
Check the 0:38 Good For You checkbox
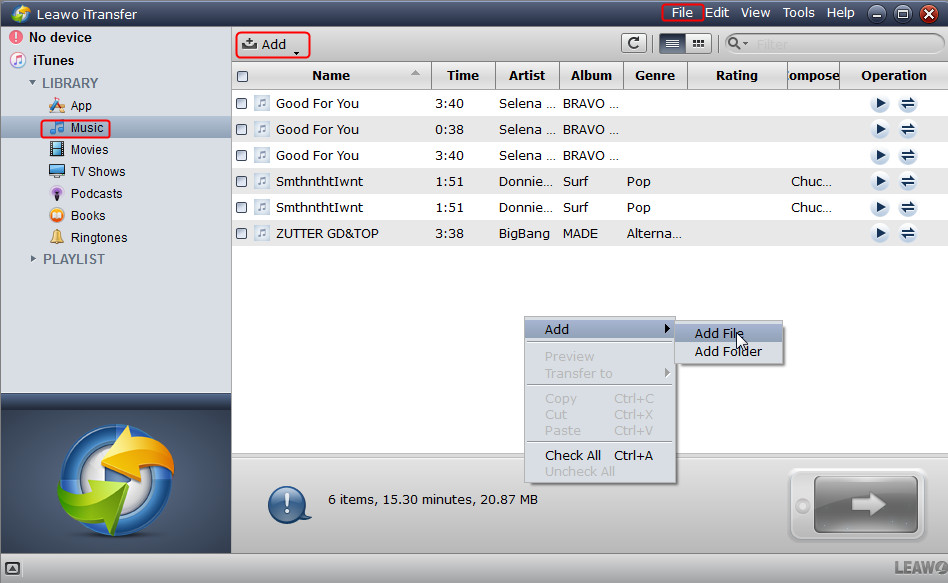click(241, 129)
